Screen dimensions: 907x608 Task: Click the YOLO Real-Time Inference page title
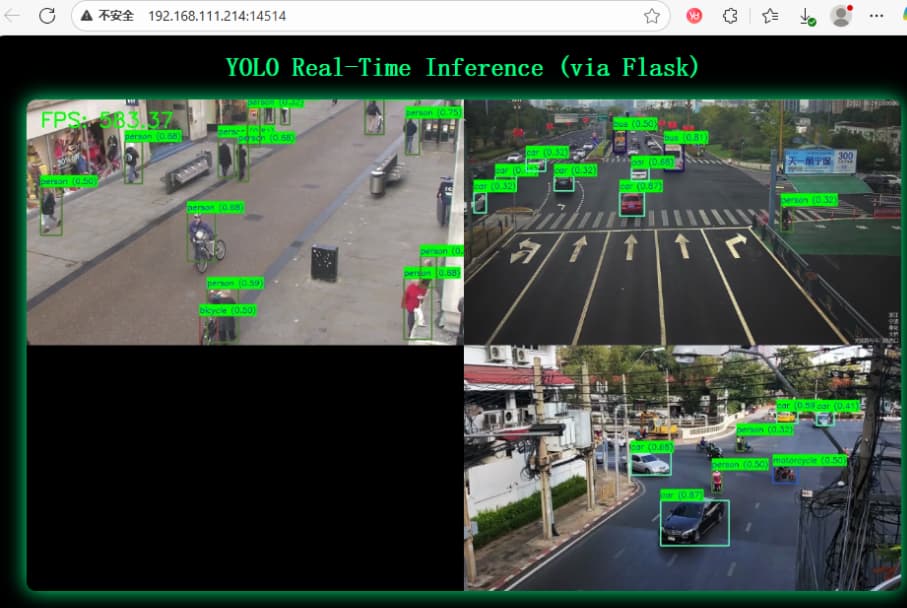[x=462, y=67]
